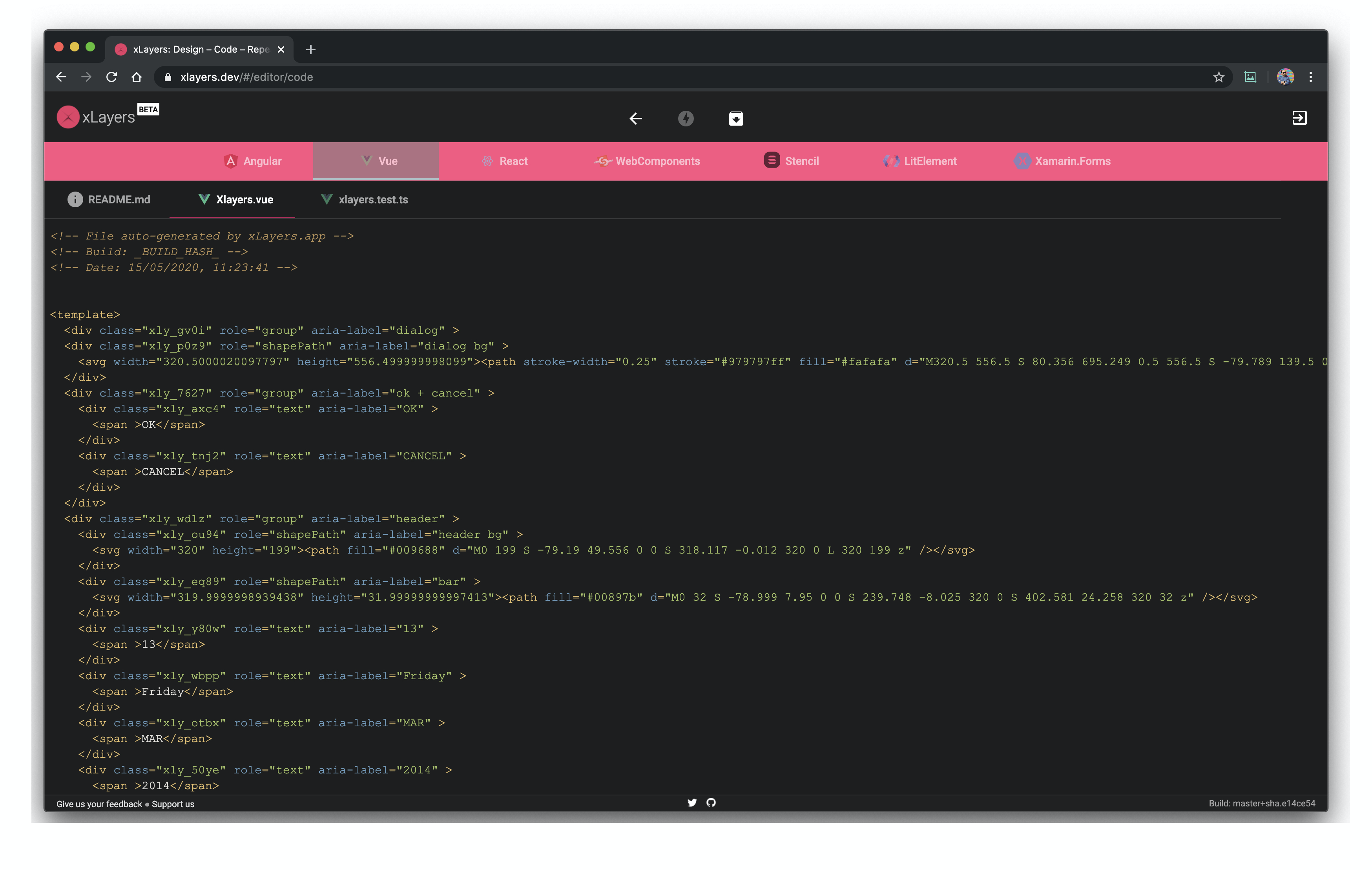Open Chrome three-dot menu
Image resolution: width=1372 pixels, height=870 pixels.
point(1310,77)
